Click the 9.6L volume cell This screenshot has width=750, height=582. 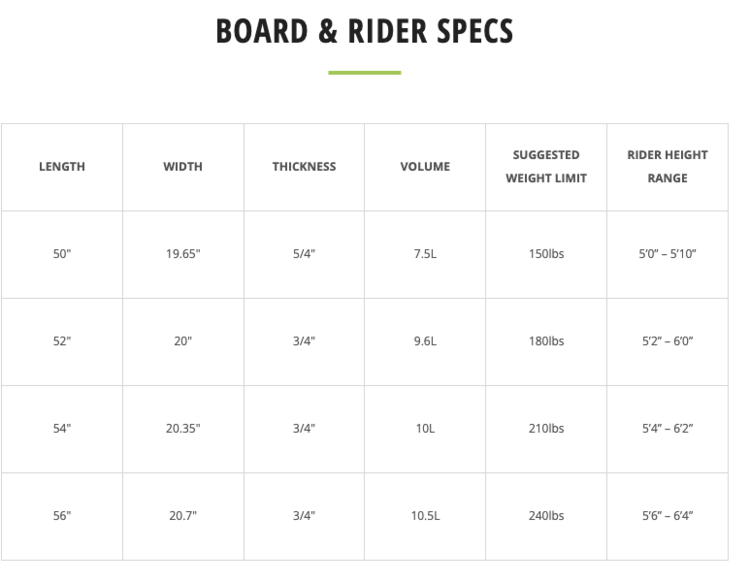425,341
